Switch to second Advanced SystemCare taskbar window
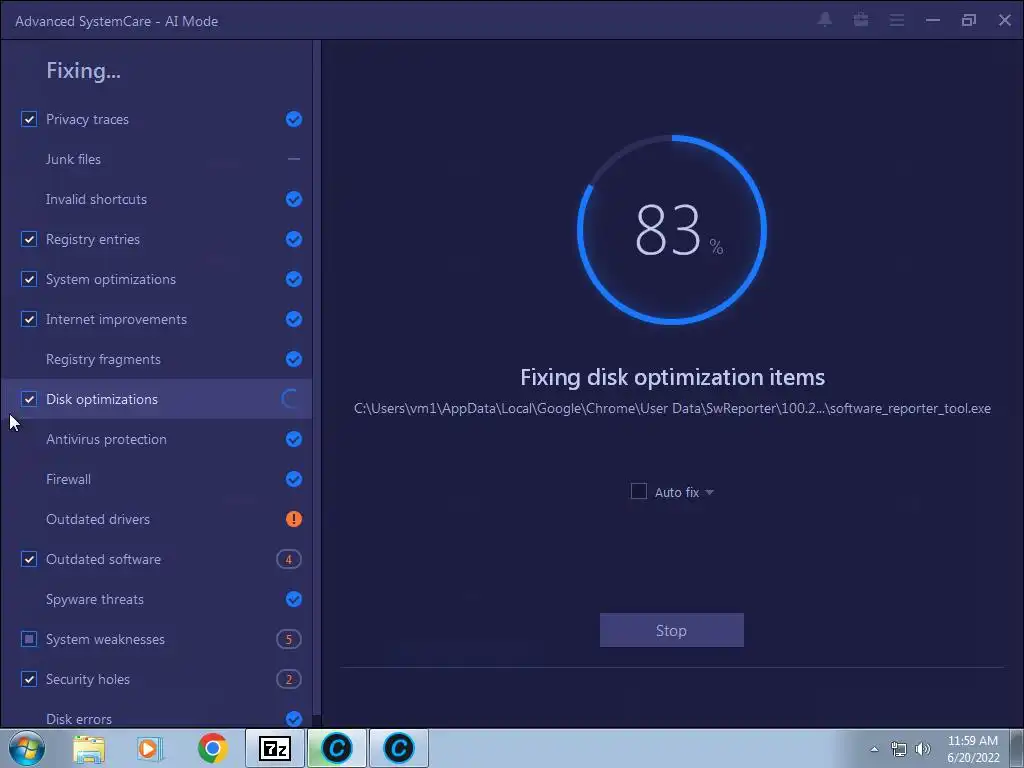This screenshot has height=768, width=1024. point(399,748)
